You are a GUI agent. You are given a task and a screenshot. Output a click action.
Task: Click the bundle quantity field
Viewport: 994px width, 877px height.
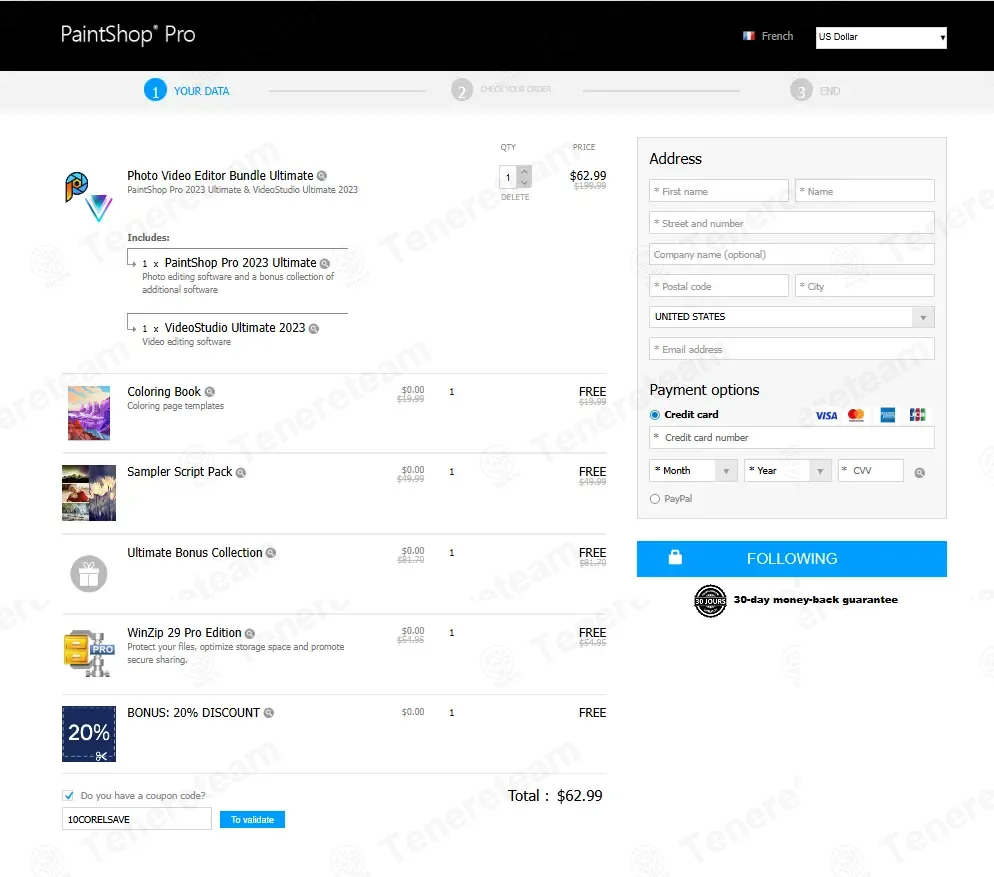point(508,178)
